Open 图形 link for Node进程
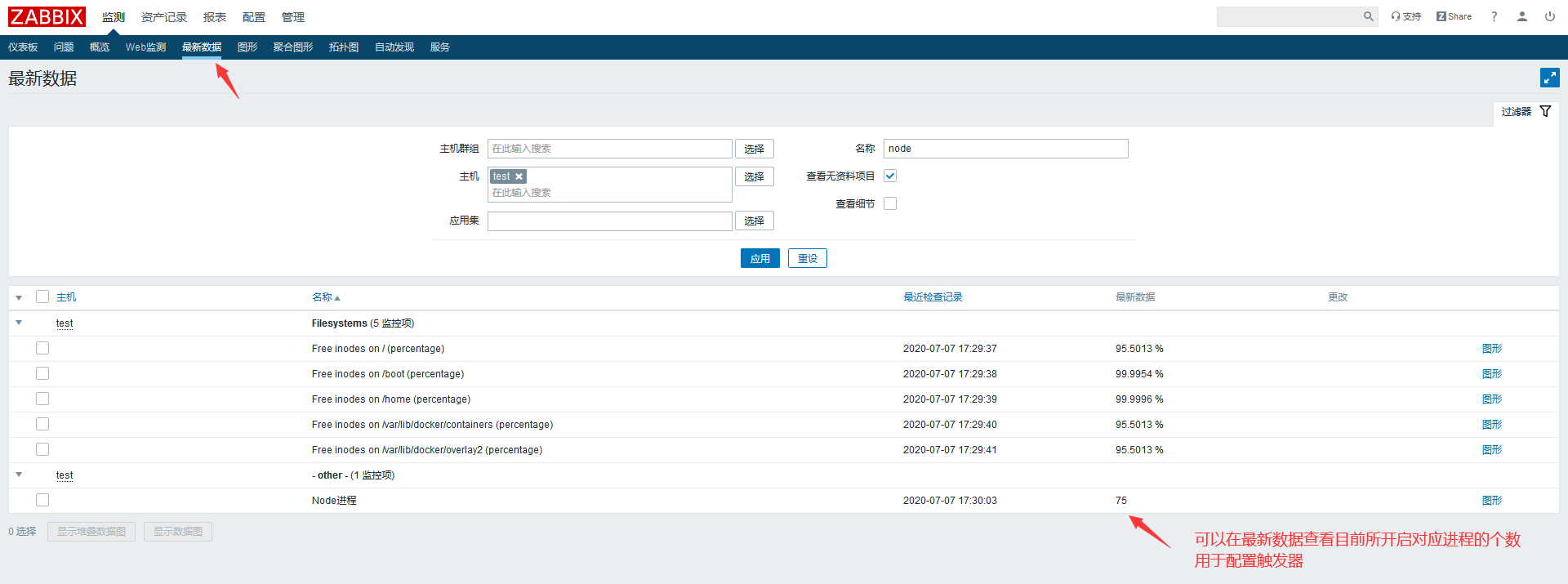 tap(1491, 501)
